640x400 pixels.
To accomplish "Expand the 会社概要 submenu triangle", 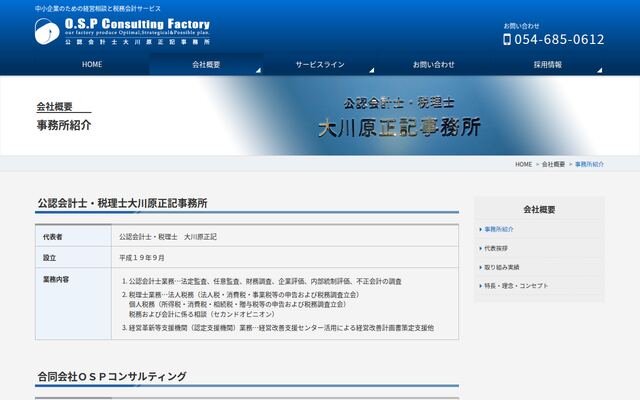I will pyautogui.click(x=258, y=71).
